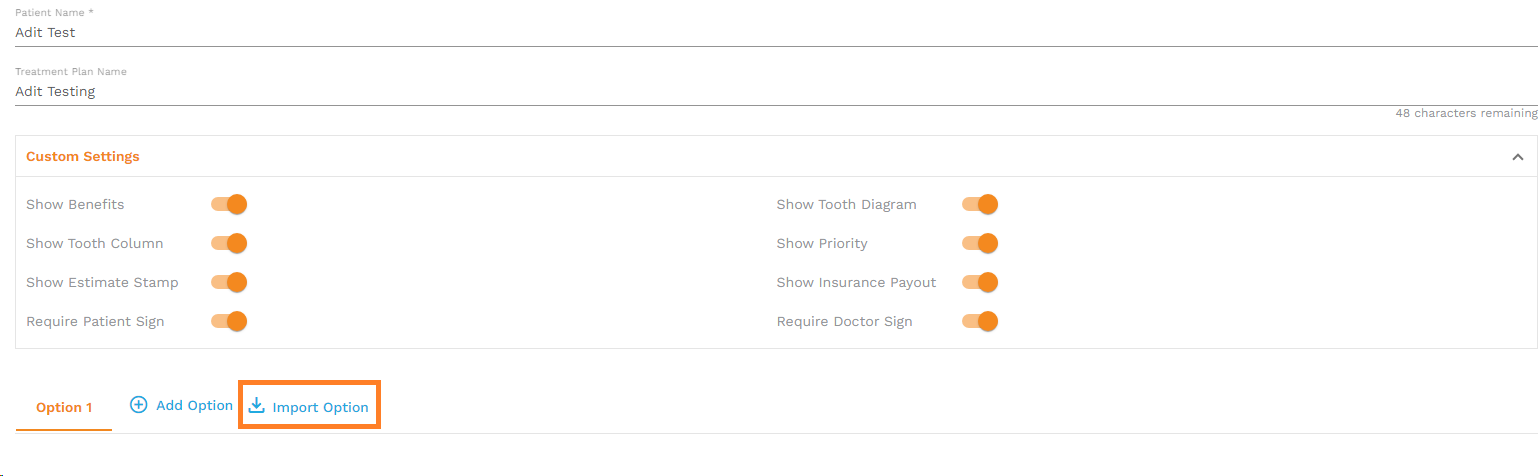Click the plus-circle icon beside Add Option
The width and height of the screenshot is (1540, 476).
(x=139, y=405)
